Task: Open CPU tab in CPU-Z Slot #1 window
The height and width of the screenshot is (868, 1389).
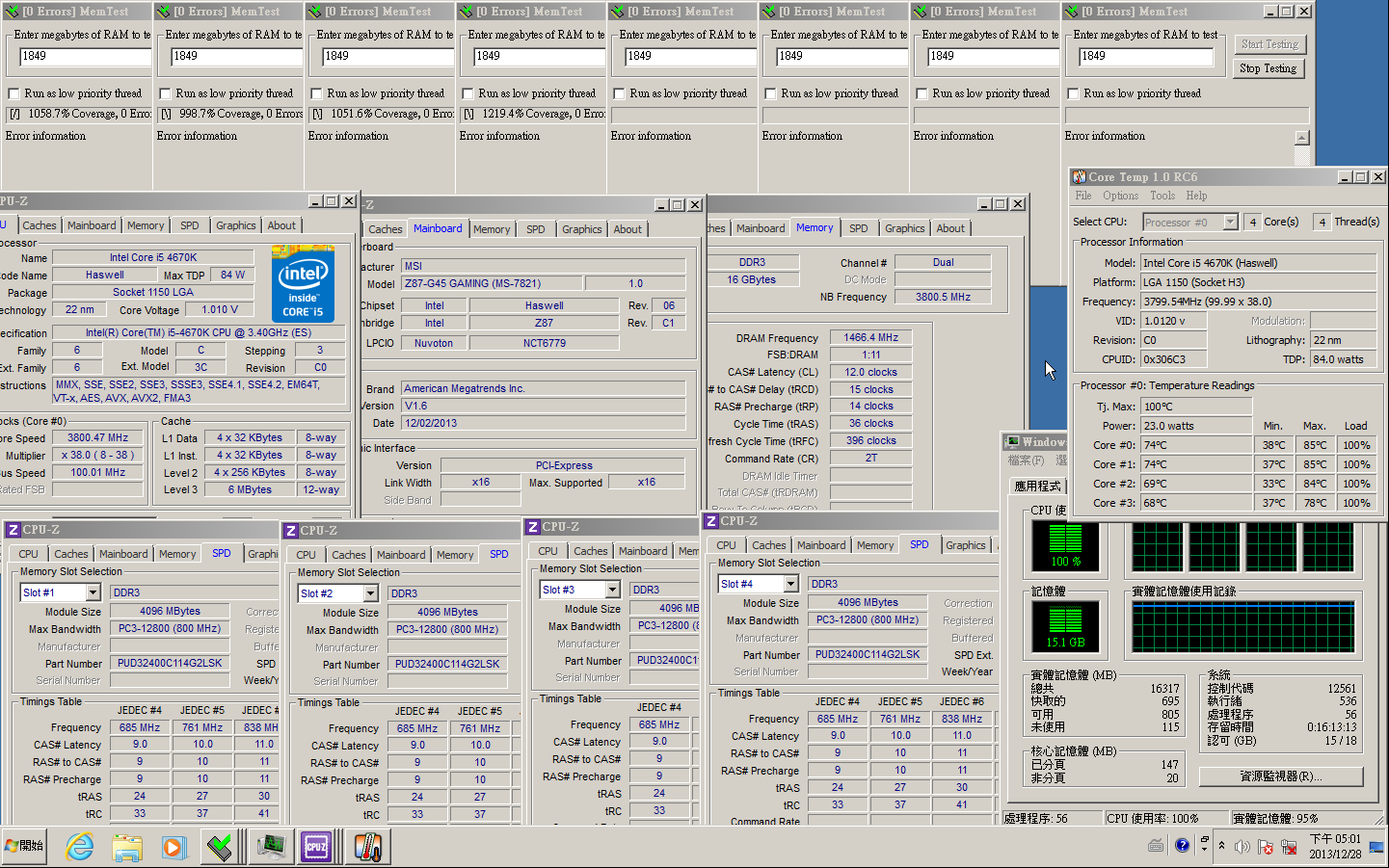Action: coord(29,554)
